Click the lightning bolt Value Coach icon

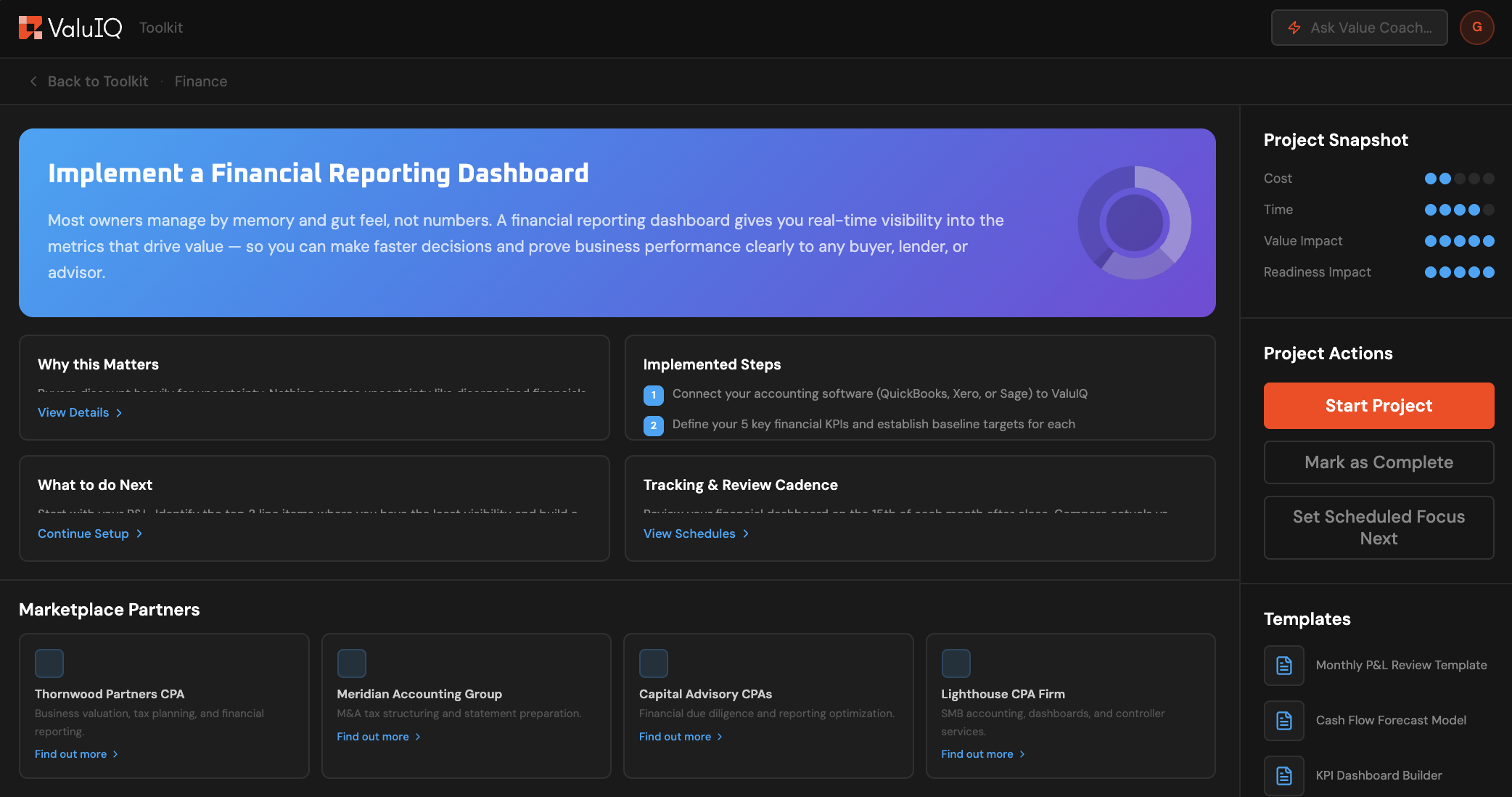(x=1294, y=28)
